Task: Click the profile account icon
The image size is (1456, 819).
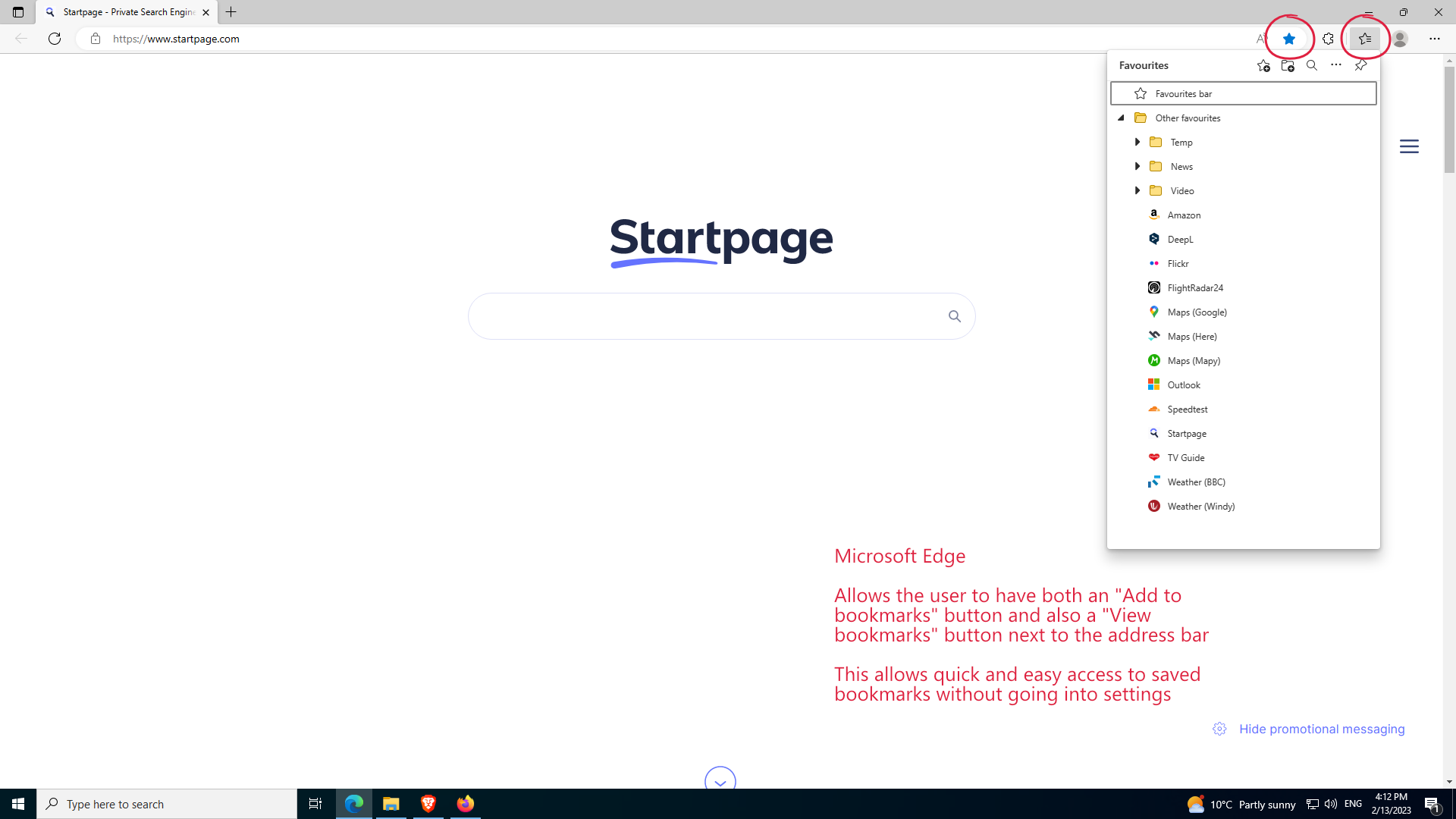Action: coord(1401,39)
